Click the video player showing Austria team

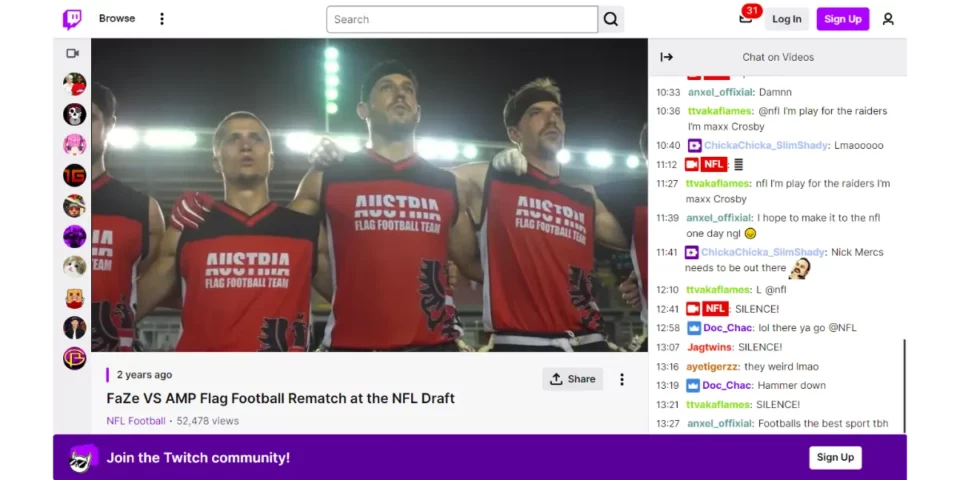(369, 195)
